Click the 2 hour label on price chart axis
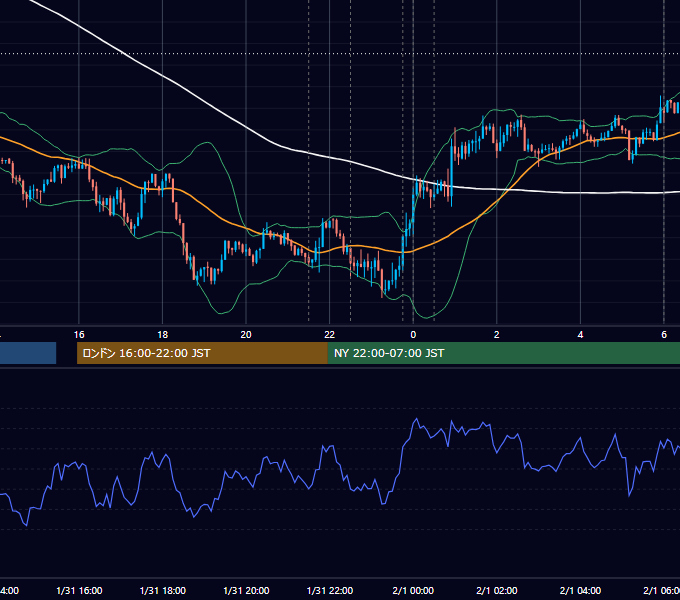The width and height of the screenshot is (680, 600). 497,335
